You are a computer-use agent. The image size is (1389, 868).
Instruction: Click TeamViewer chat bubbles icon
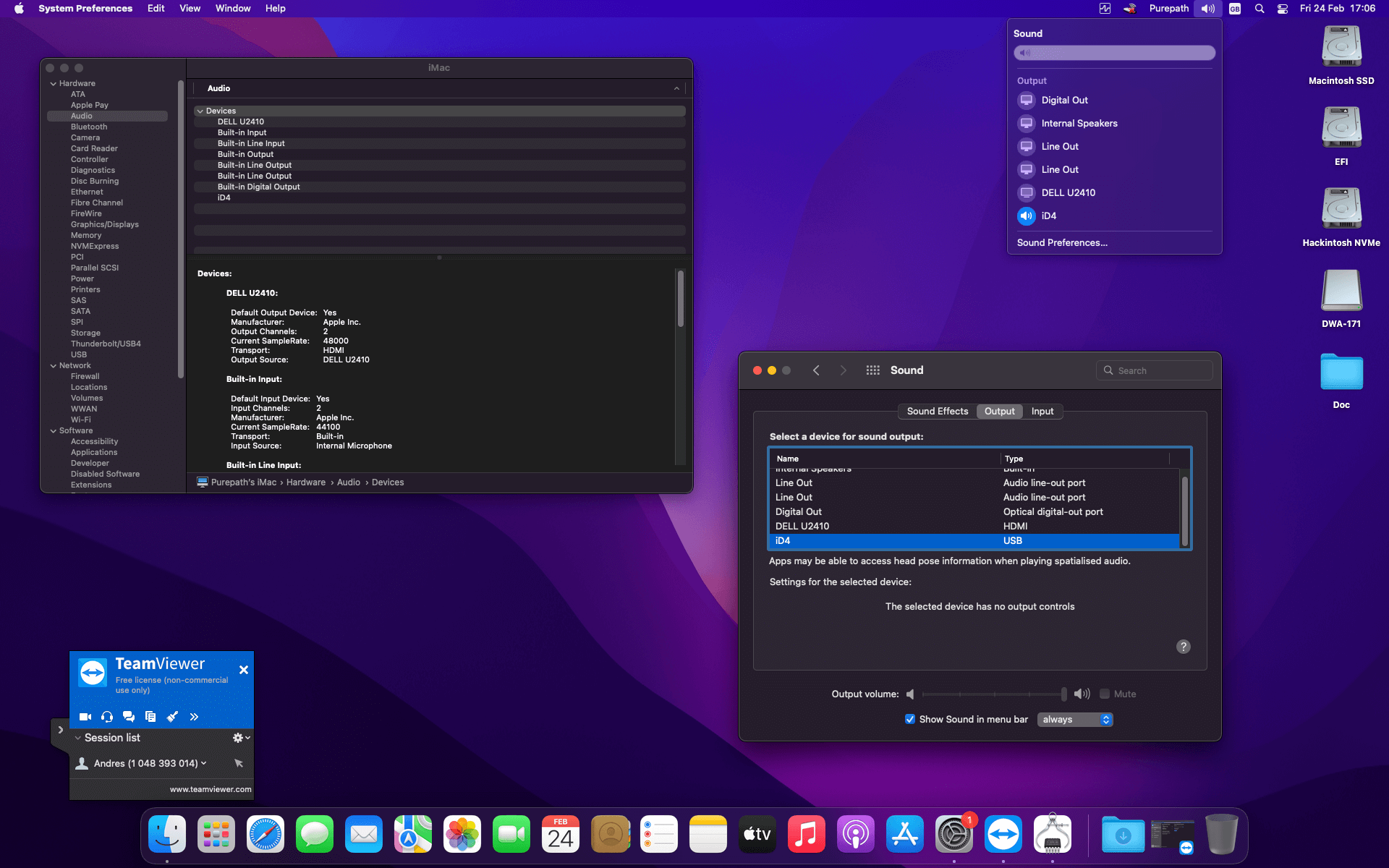(x=129, y=717)
